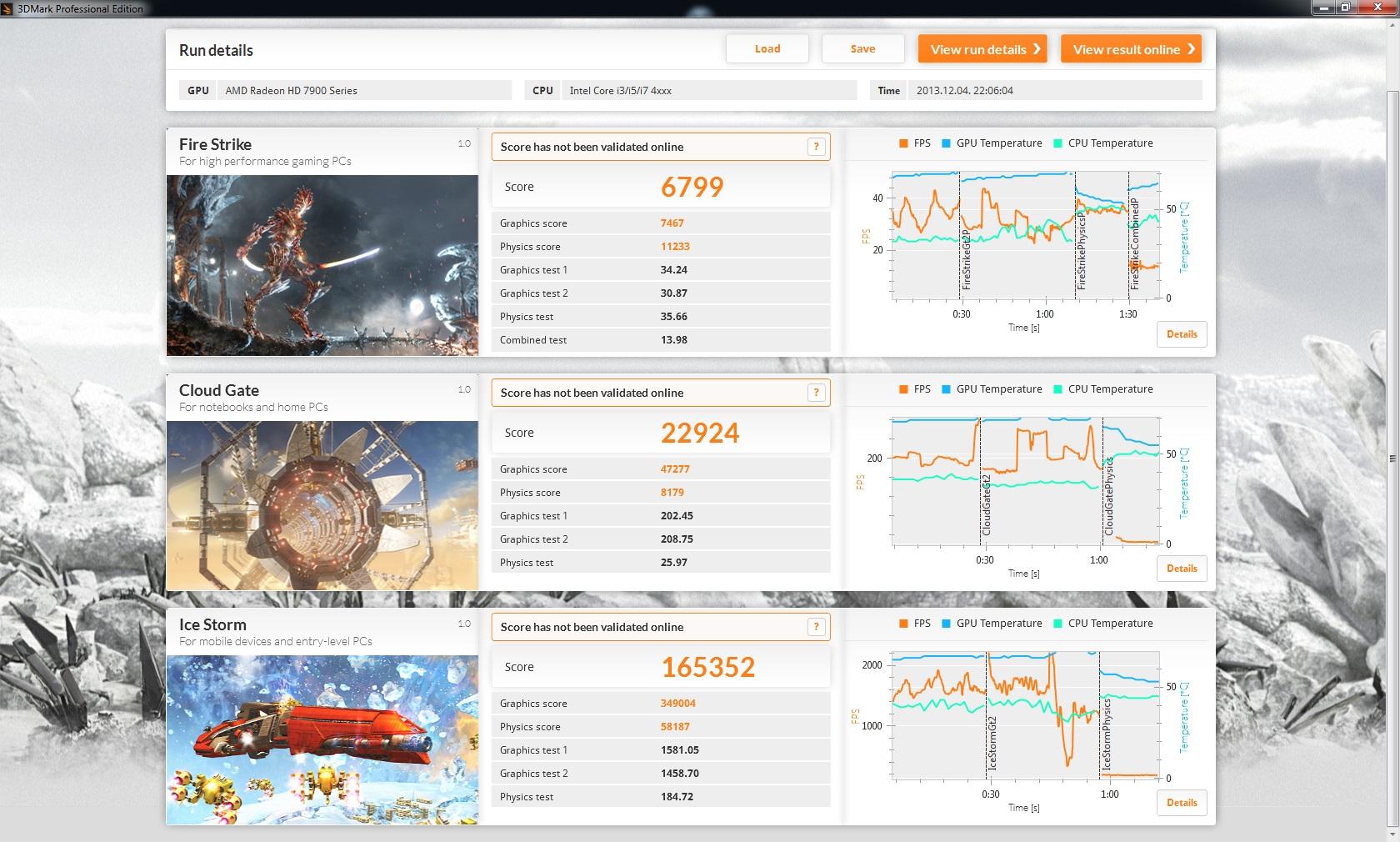
Task: Click the IceStormGt2 marker in chart
Action: pos(992,744)
